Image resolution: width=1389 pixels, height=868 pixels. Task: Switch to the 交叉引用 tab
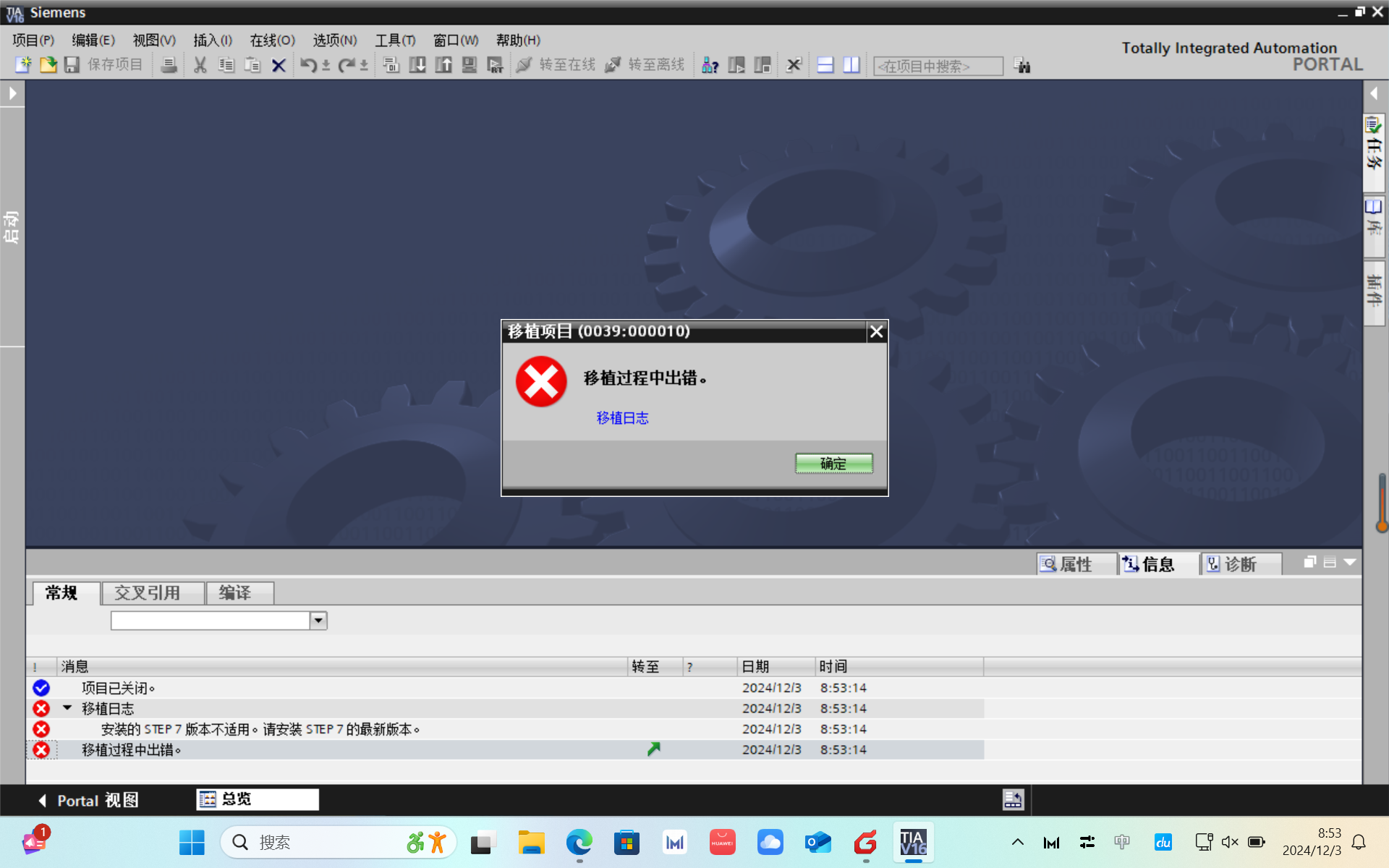tap(148, 593)
